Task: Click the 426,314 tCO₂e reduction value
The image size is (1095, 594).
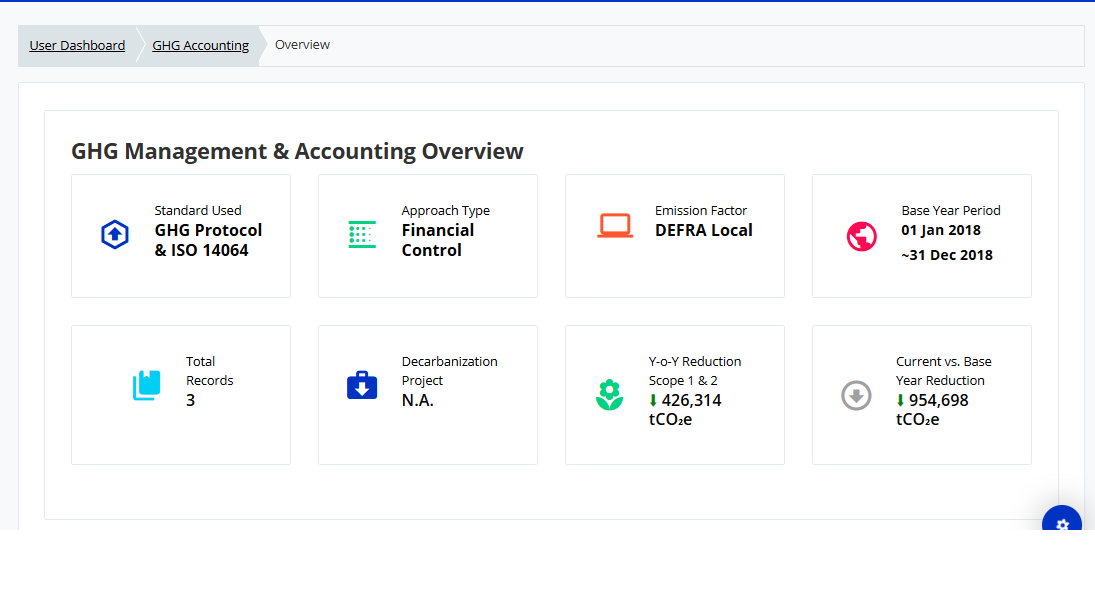Action: tap(685, 409)
